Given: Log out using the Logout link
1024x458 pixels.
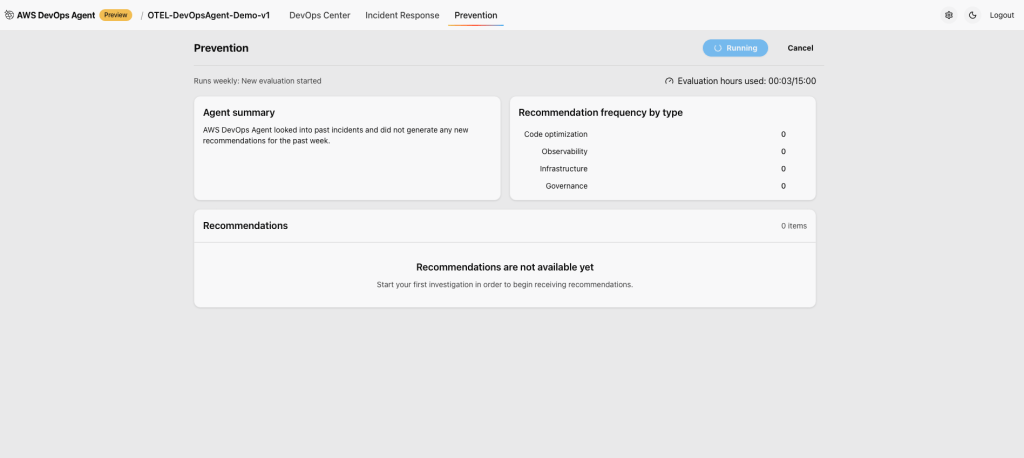Looking at the screenshot, I should (1001, 15).
